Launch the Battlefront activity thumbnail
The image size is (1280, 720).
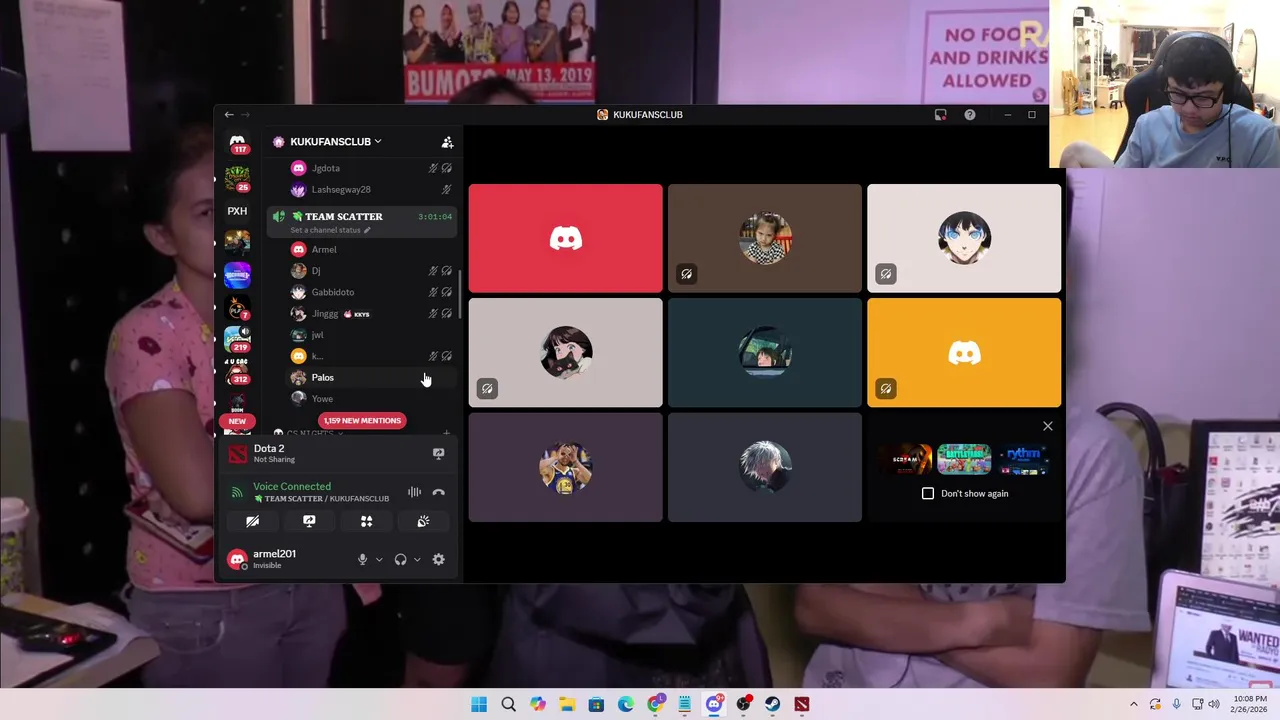pos(964,459)
